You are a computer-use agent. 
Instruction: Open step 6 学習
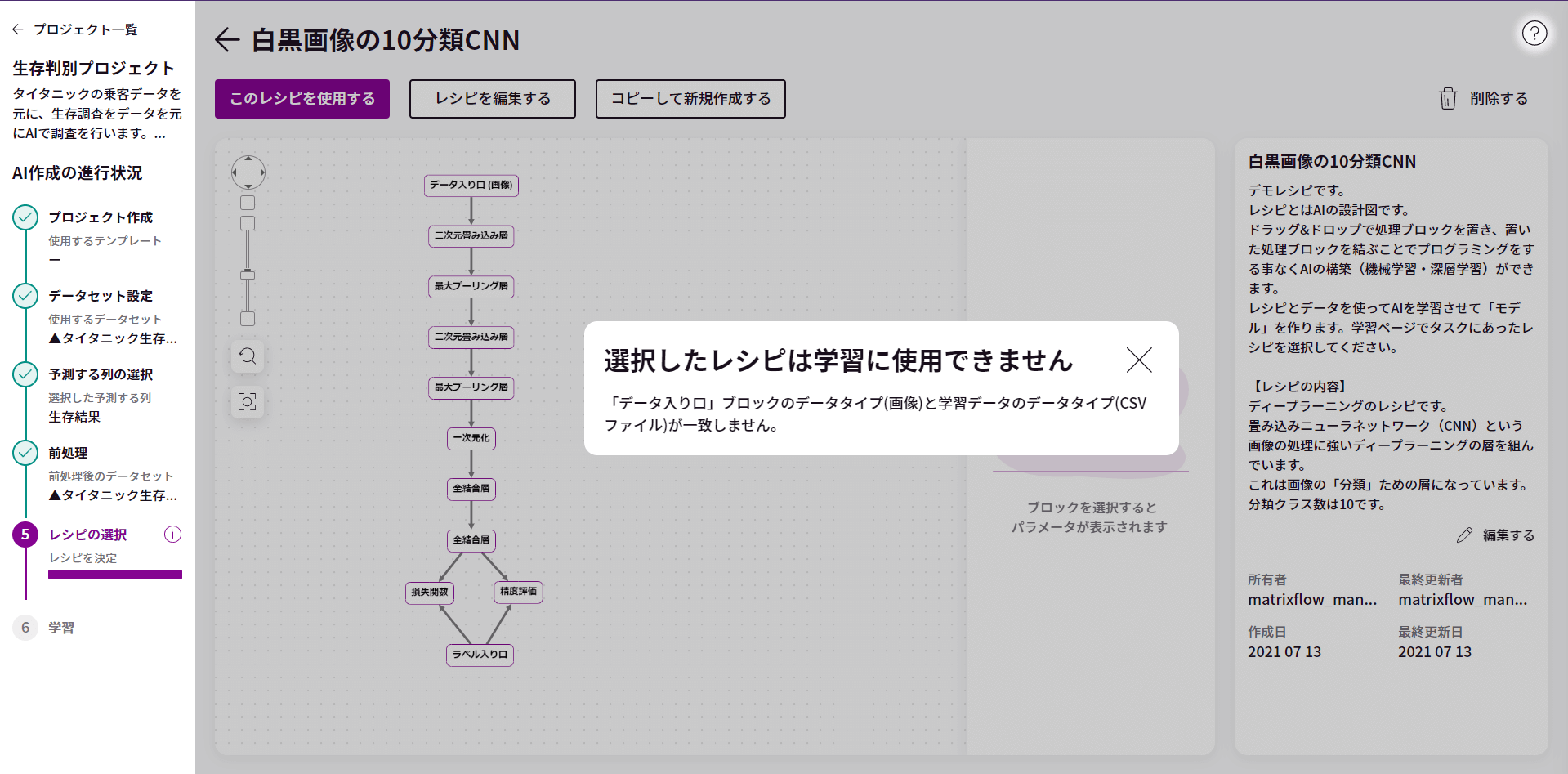click(x=61, y=628)
